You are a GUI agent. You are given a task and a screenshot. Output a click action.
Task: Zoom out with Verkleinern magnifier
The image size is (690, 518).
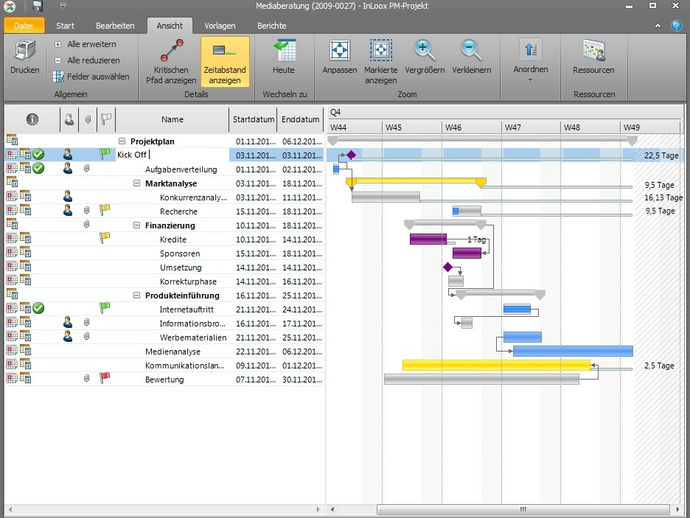click(471, 50)
